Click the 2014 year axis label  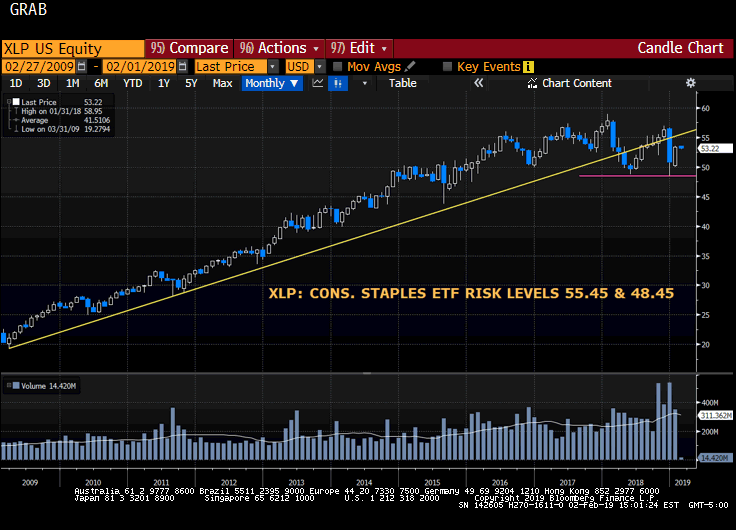click(x=364, y=483)
